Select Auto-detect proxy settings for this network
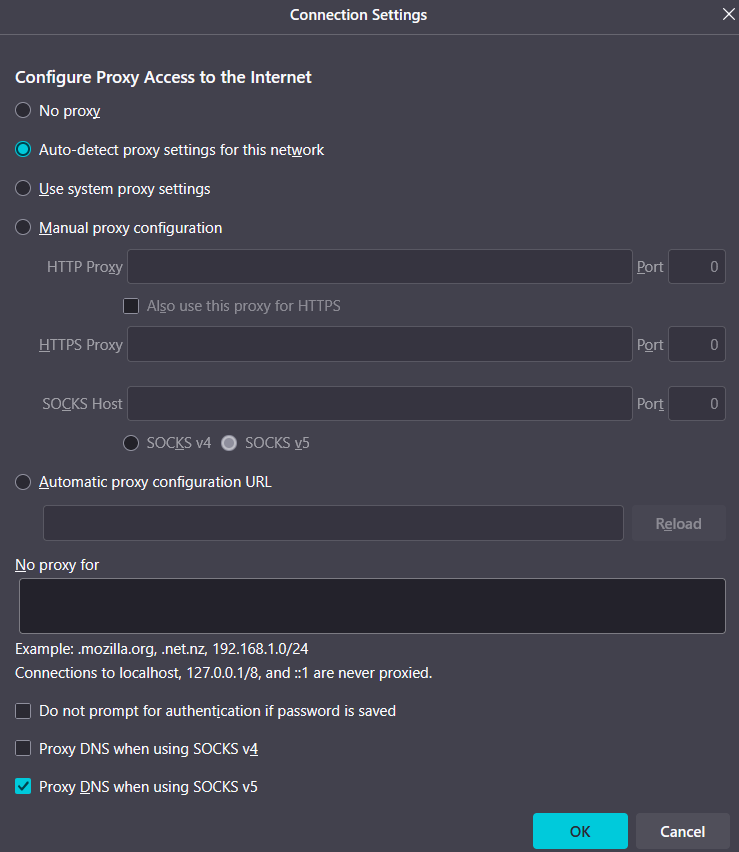The height and width of the screenshot is (852, 739). 23,150
